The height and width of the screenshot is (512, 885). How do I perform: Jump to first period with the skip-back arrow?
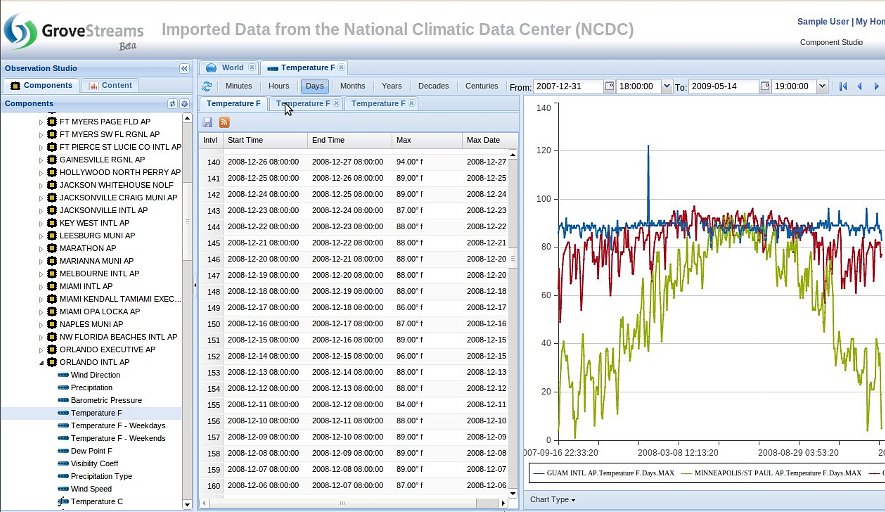coord(843,87)
